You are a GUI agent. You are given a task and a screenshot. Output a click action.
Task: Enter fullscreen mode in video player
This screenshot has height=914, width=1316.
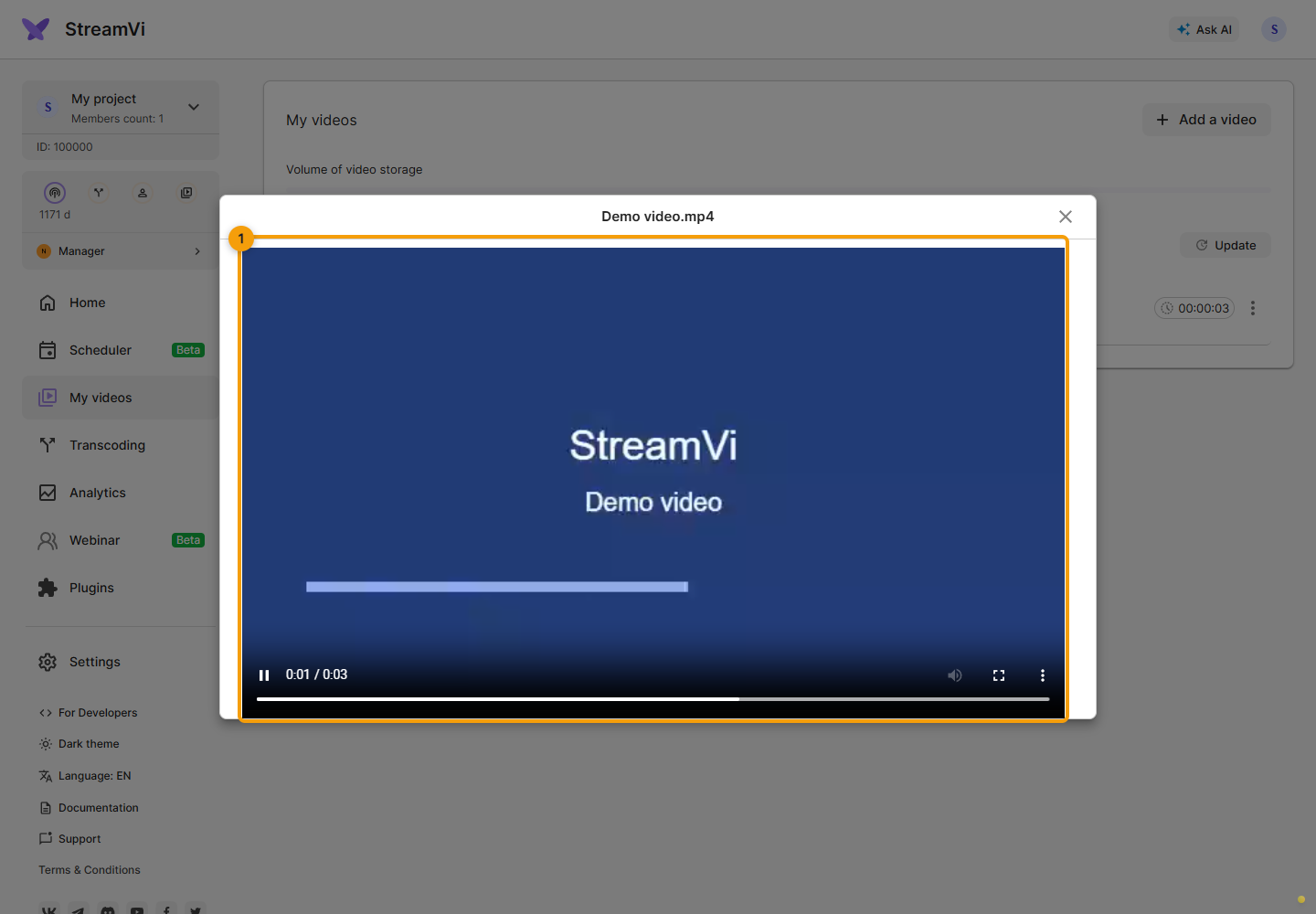(x=999, y=675)
